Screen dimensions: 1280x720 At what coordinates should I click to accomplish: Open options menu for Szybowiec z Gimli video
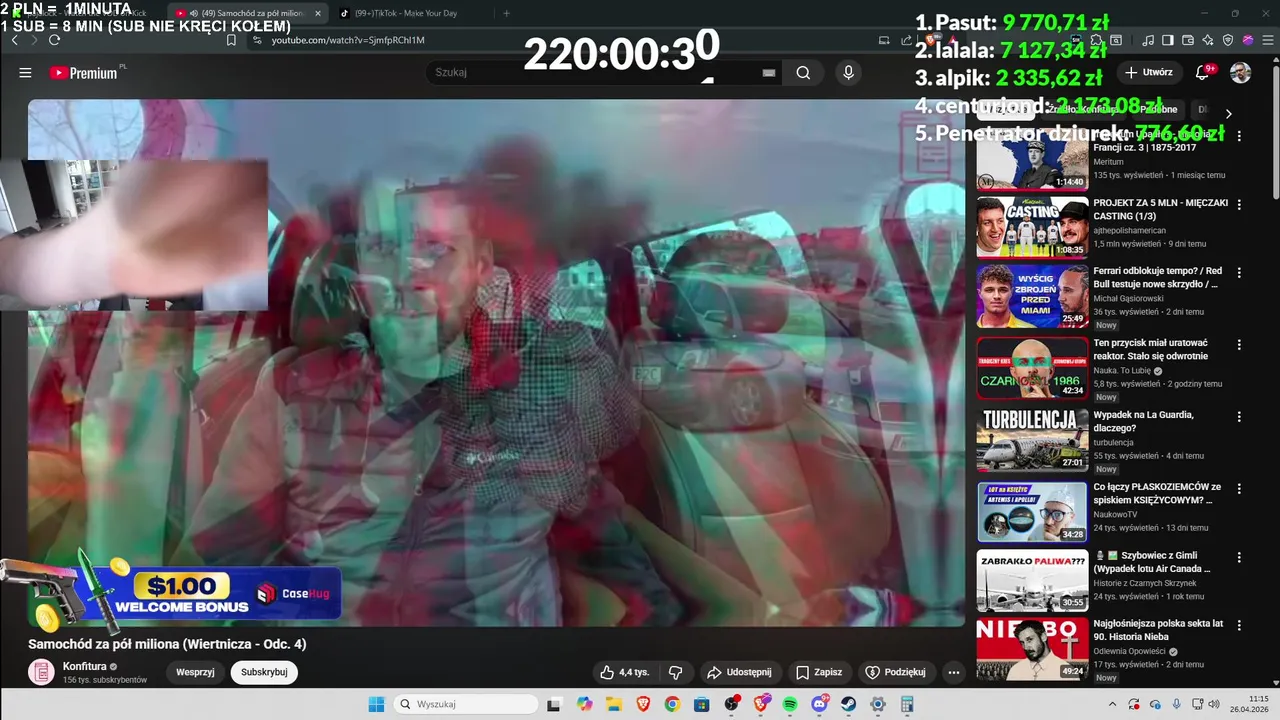(x=1239, y=557)
